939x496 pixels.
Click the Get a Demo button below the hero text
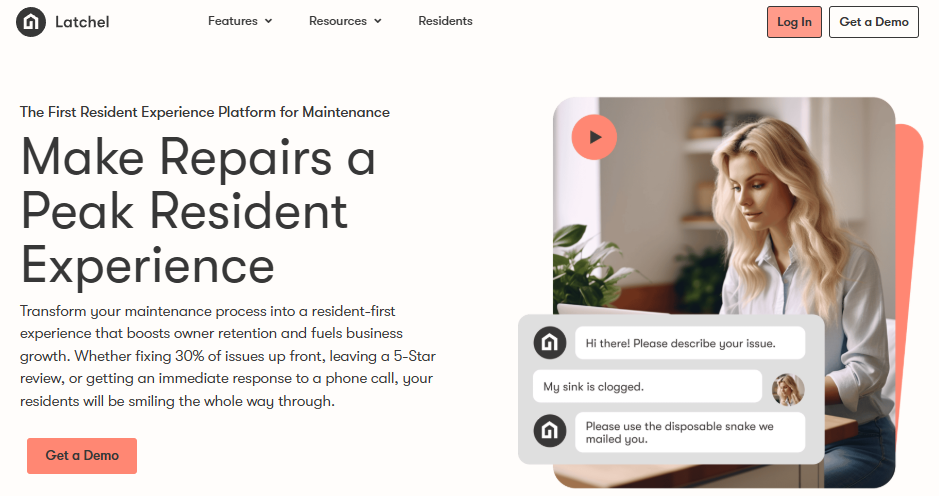pos(82,456)
